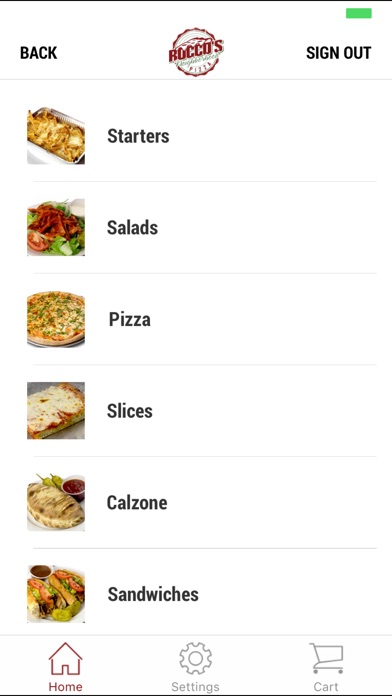Tap the Starters food thumbnail
The image size is (392, 696).
tap(56, 136)
